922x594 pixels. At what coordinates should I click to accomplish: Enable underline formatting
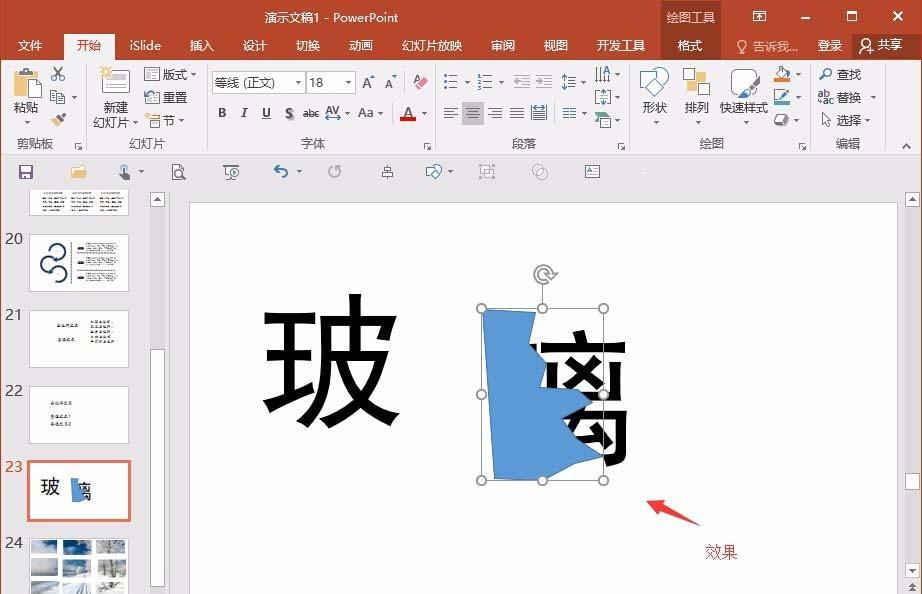(265, 113)
